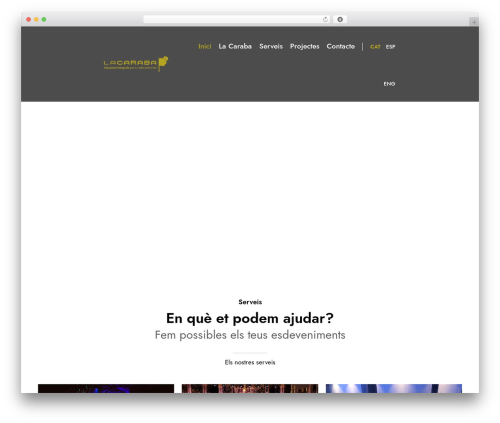Switch language to CAT

[x=375, y=47]
